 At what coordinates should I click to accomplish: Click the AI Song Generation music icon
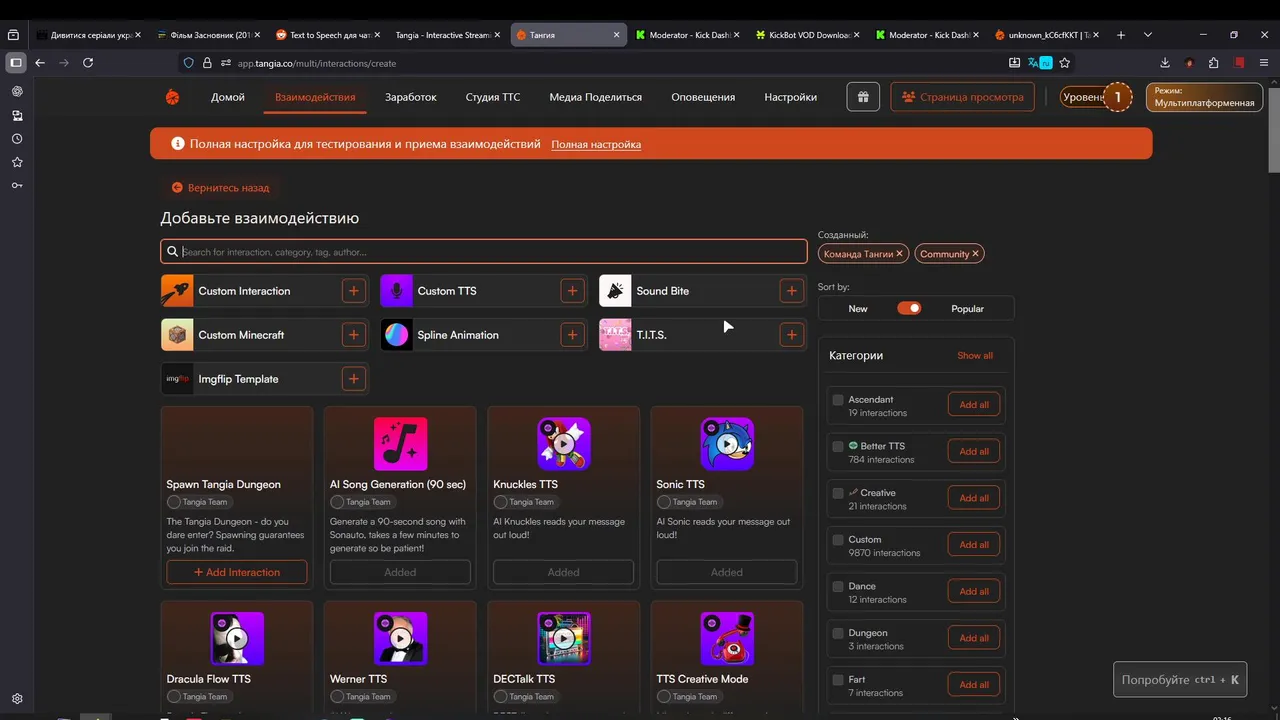click(x=400, y=444)
